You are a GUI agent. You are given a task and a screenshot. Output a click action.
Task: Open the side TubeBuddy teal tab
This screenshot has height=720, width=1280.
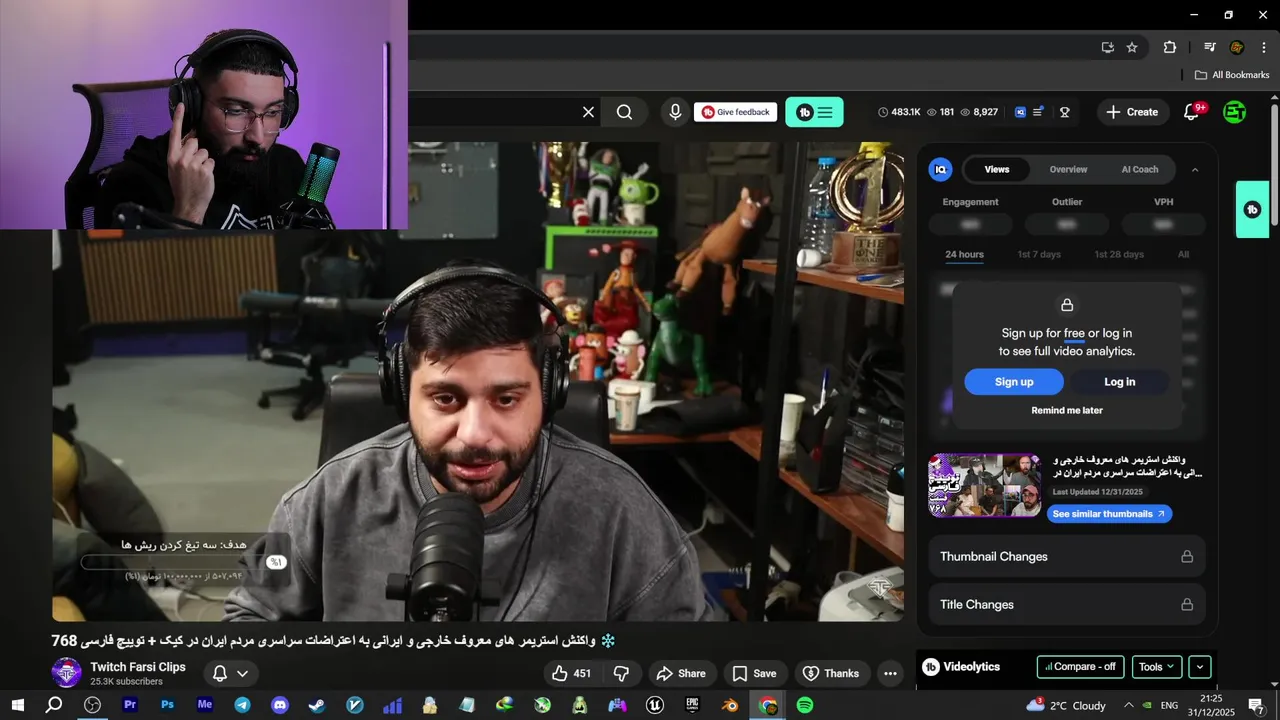1252,209
